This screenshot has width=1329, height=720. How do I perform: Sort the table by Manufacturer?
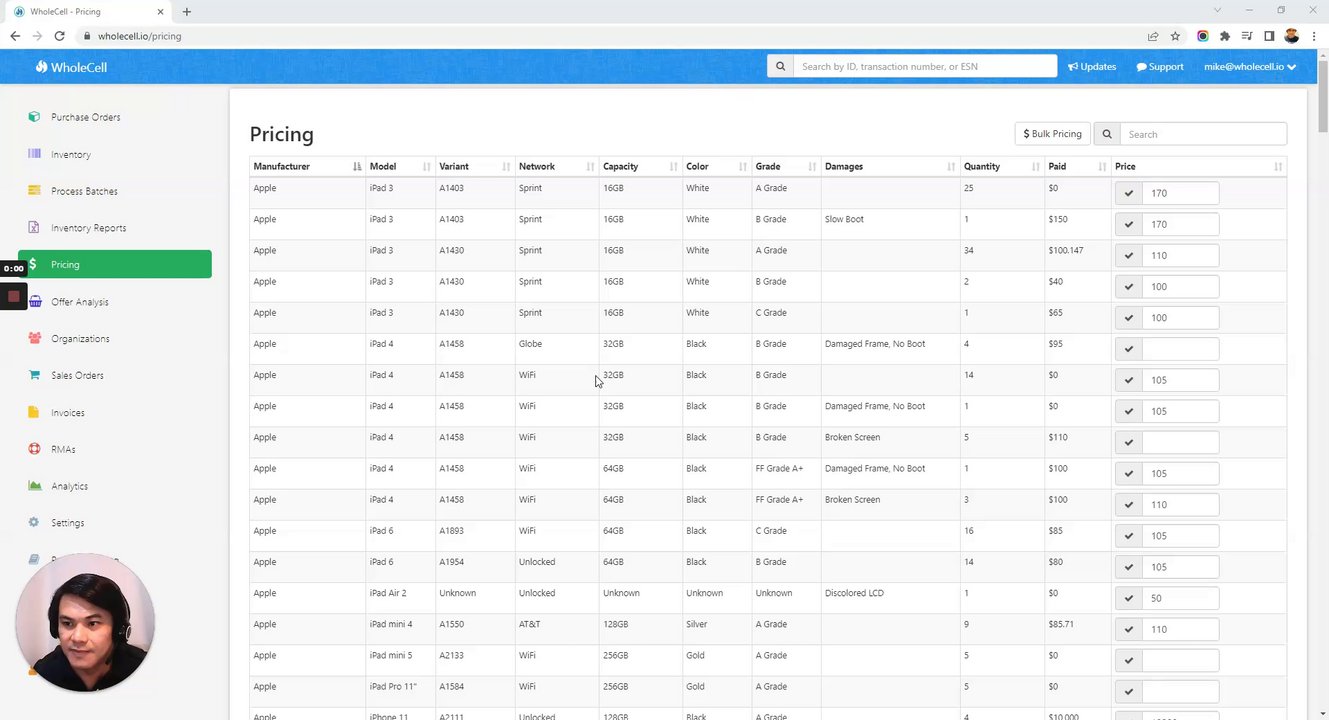click(x=307, y=166)
